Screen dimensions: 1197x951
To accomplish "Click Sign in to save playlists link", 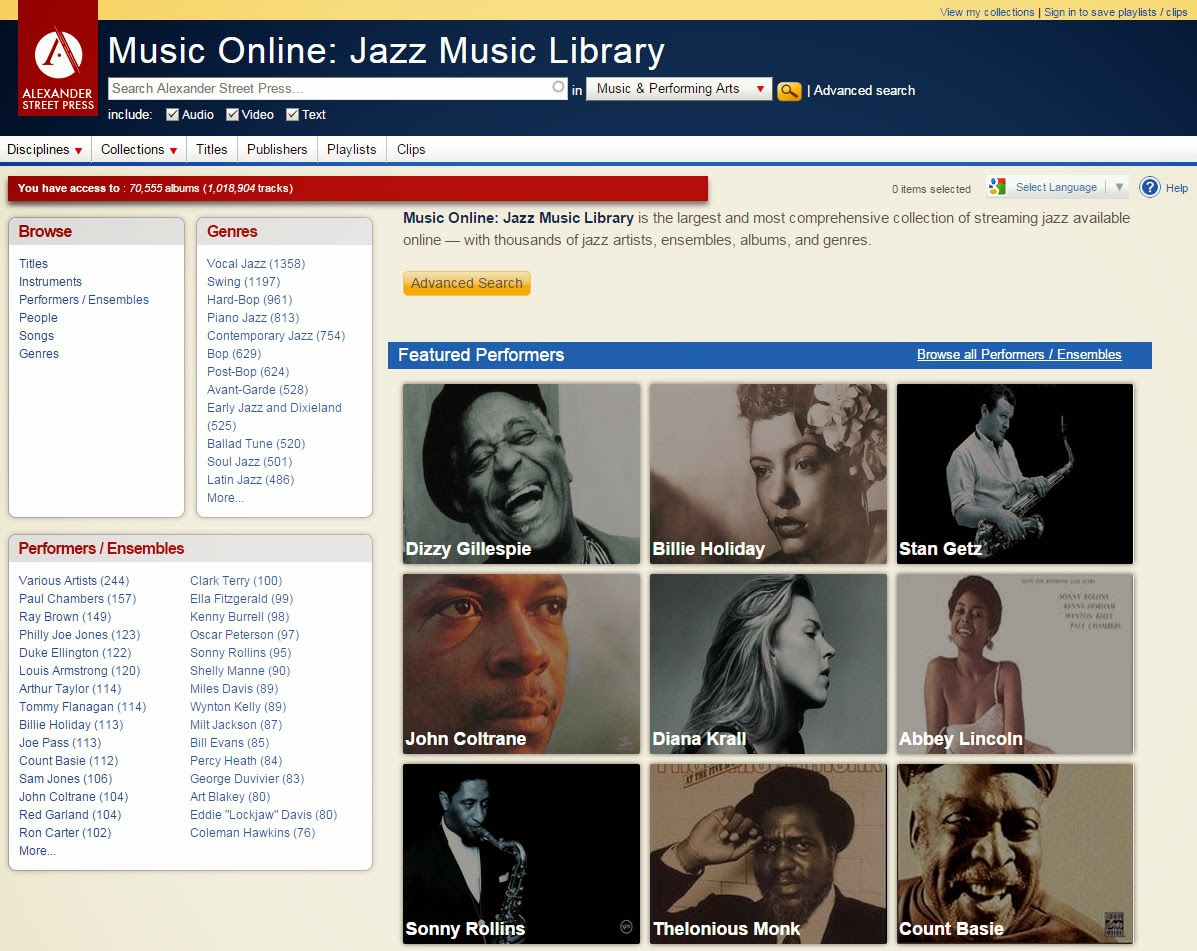I will pos(1115,12).
